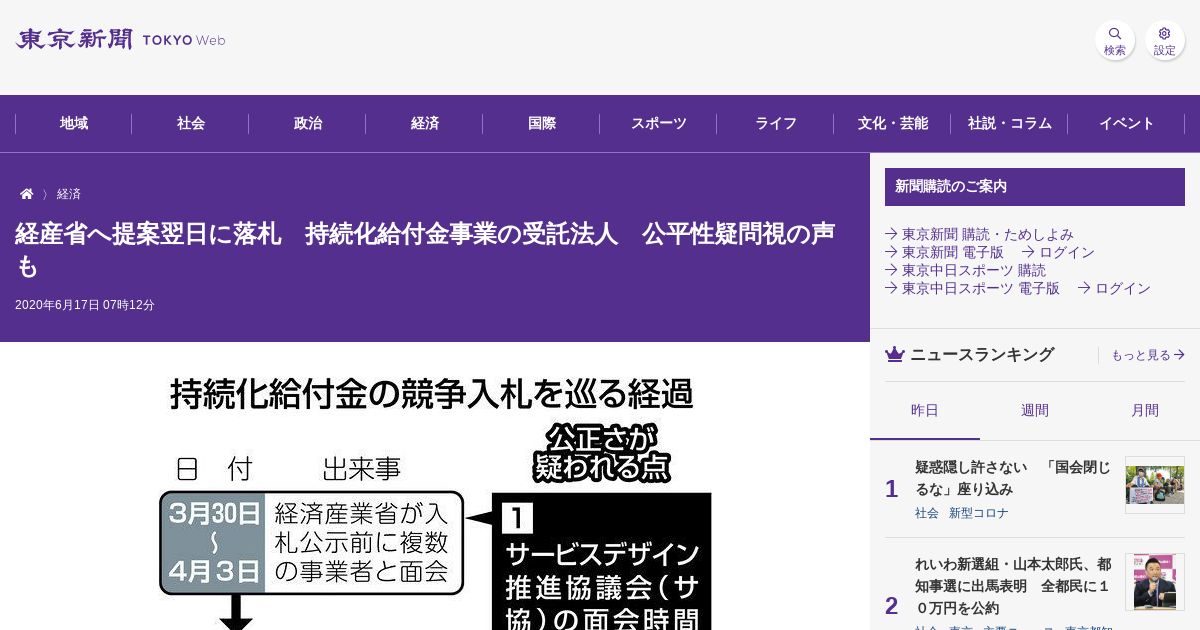This screenshot has height=630, width=1200.
Task: Select the 月間 ranking tab
Action: [1145, 411]
